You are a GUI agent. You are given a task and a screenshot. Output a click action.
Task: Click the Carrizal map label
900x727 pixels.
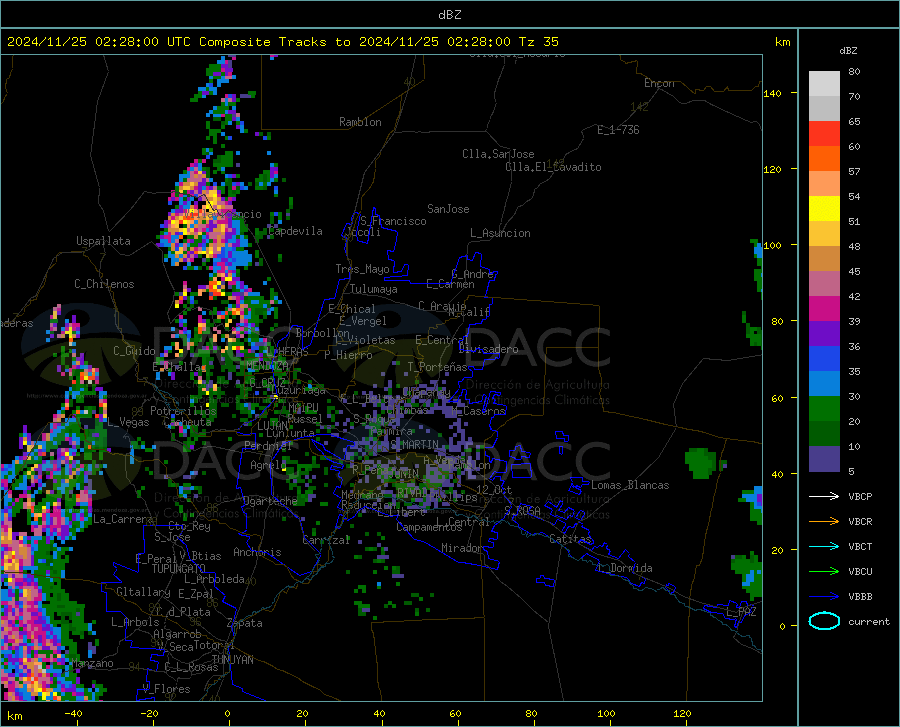[326, 540]
